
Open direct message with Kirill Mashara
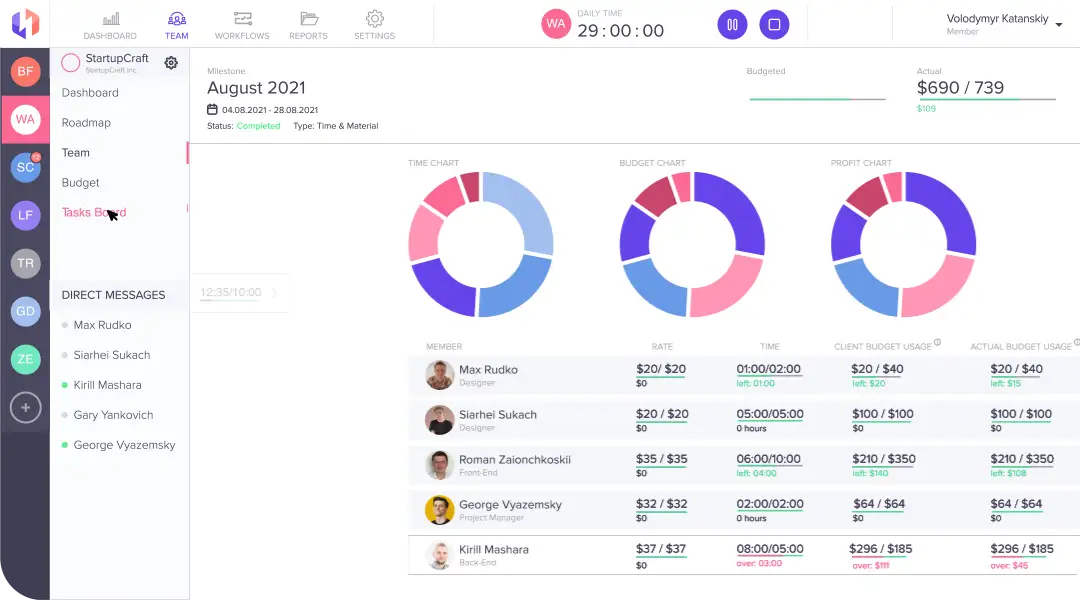(107, 385)
